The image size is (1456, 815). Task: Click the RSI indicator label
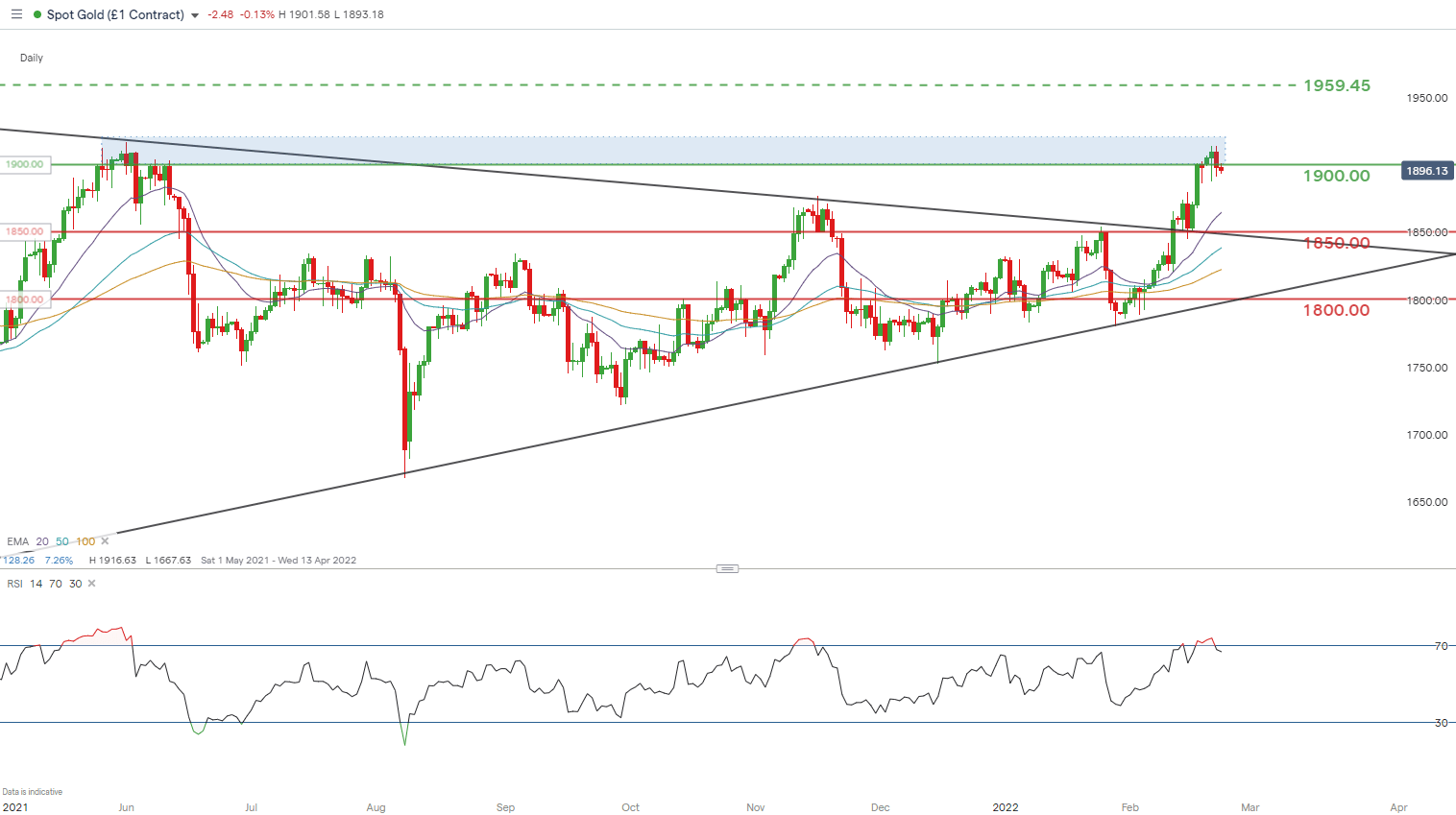[x=14, y=584]
